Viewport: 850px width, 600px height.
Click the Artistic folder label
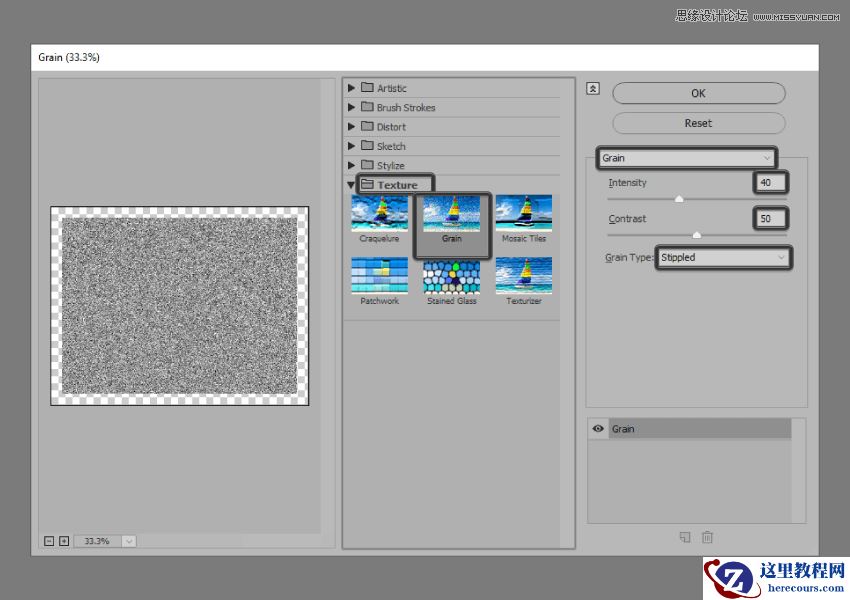[x=391, y=88]
